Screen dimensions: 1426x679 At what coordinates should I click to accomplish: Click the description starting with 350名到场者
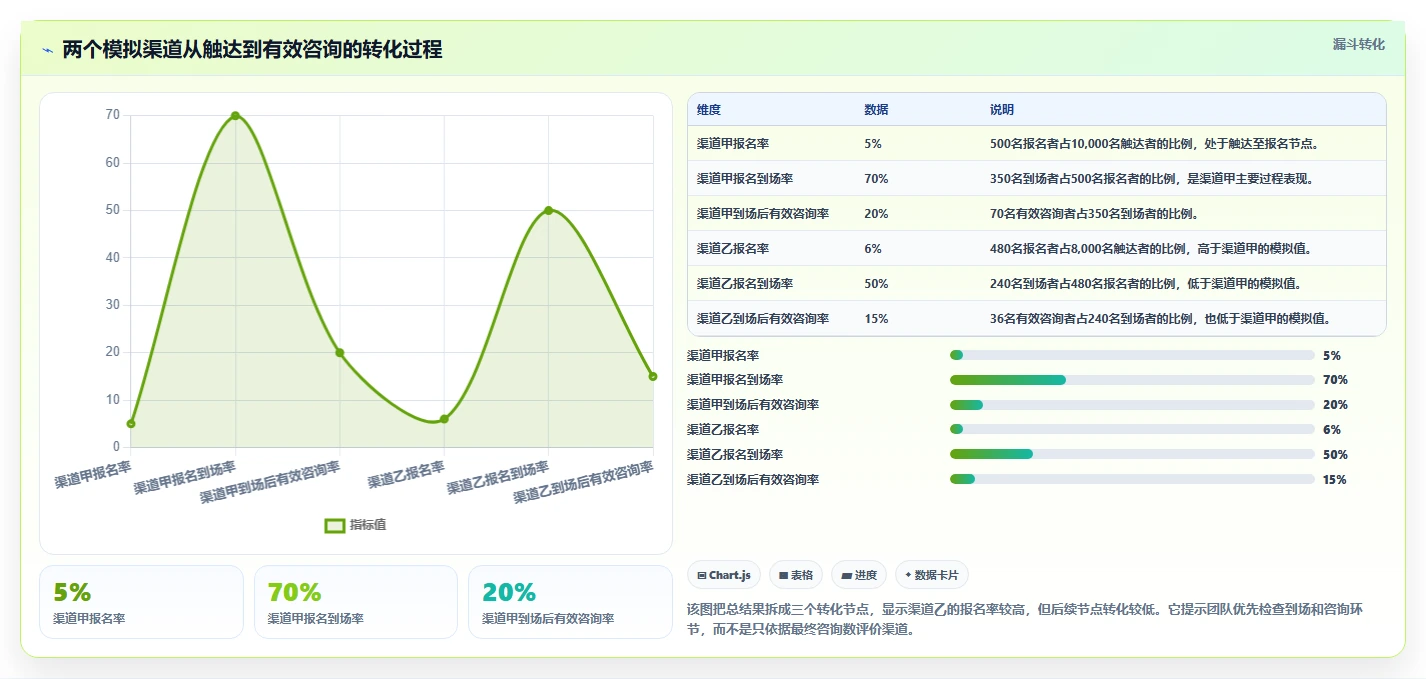[1152, 178]
